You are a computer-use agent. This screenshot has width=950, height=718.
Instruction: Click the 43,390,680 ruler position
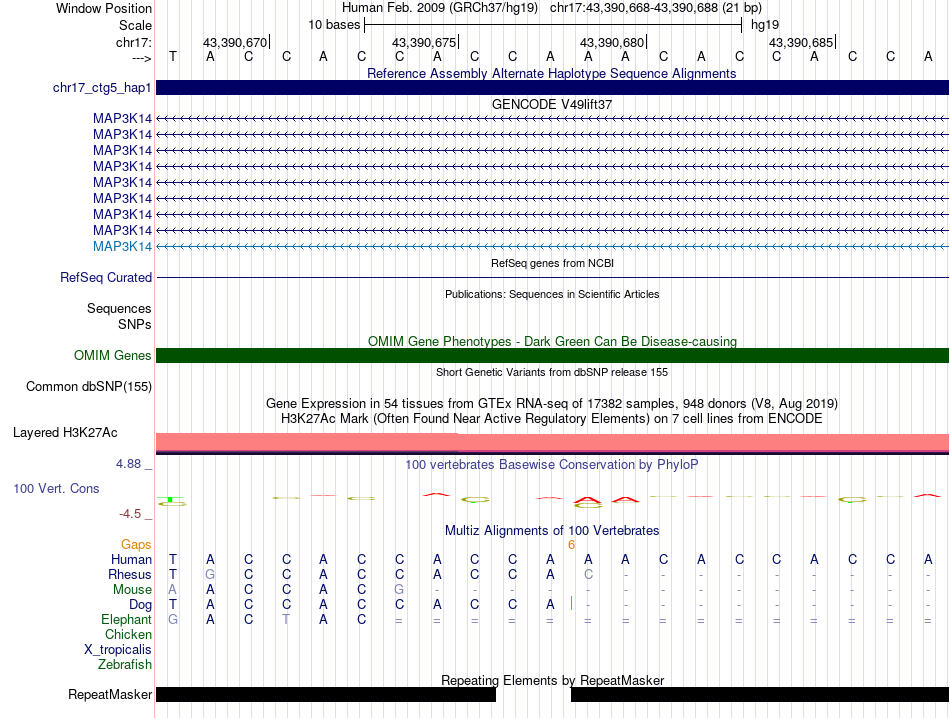pos(612,42)
